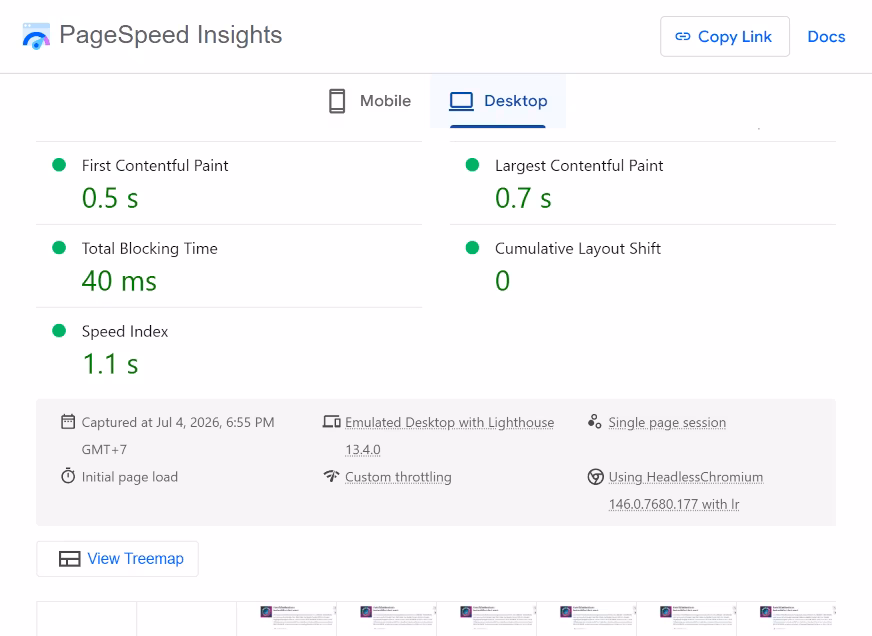Click the Chromium browser icon
Image resolution: width=872 pixels, height=636 pixels.
point(596,477)
